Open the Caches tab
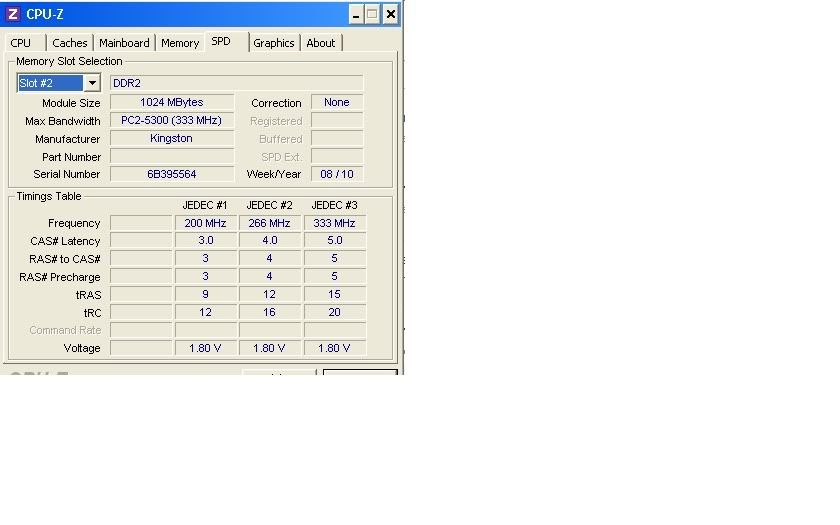 coord(70,43)
